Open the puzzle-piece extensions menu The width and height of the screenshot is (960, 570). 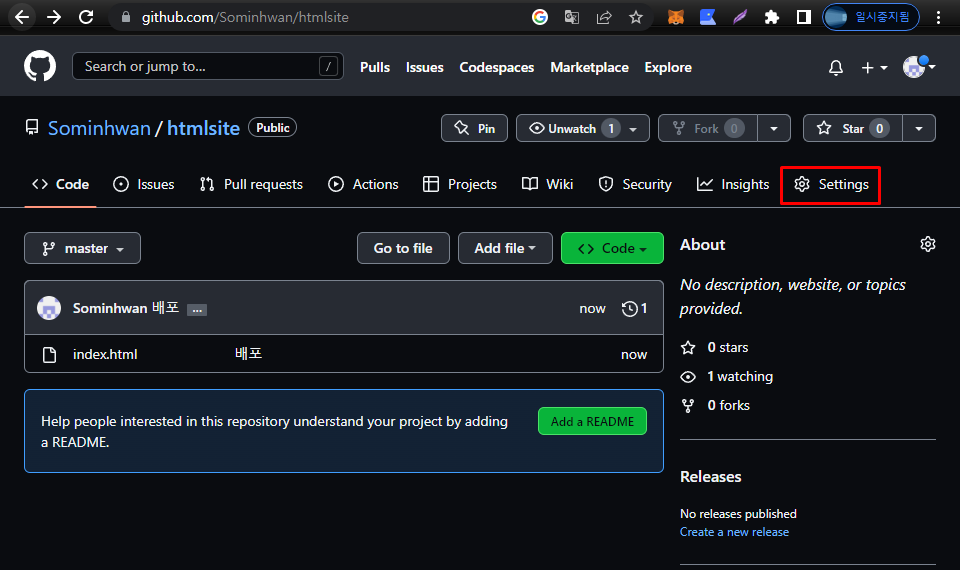pos(771,17)
